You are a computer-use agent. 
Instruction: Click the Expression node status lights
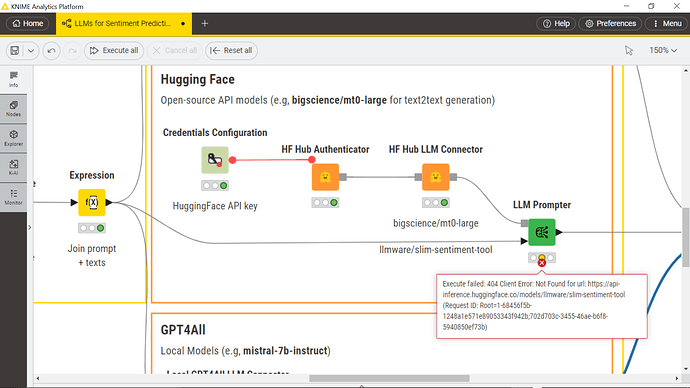click(92, 228)
